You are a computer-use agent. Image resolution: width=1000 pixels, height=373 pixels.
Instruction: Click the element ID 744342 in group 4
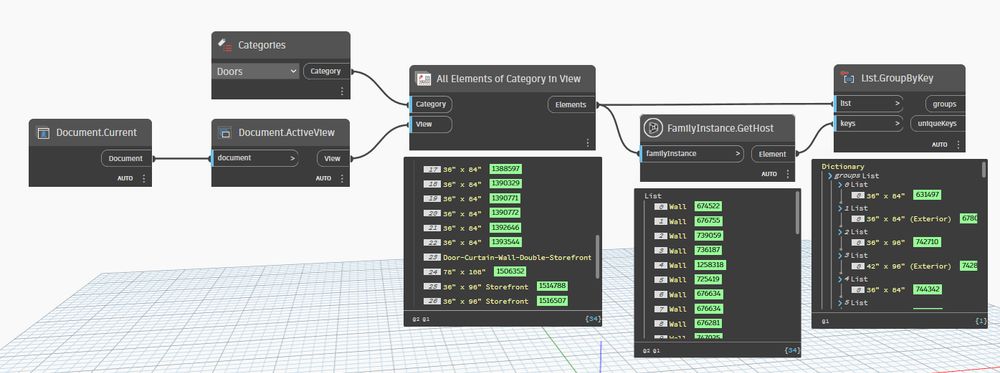(x=927, y=289)
